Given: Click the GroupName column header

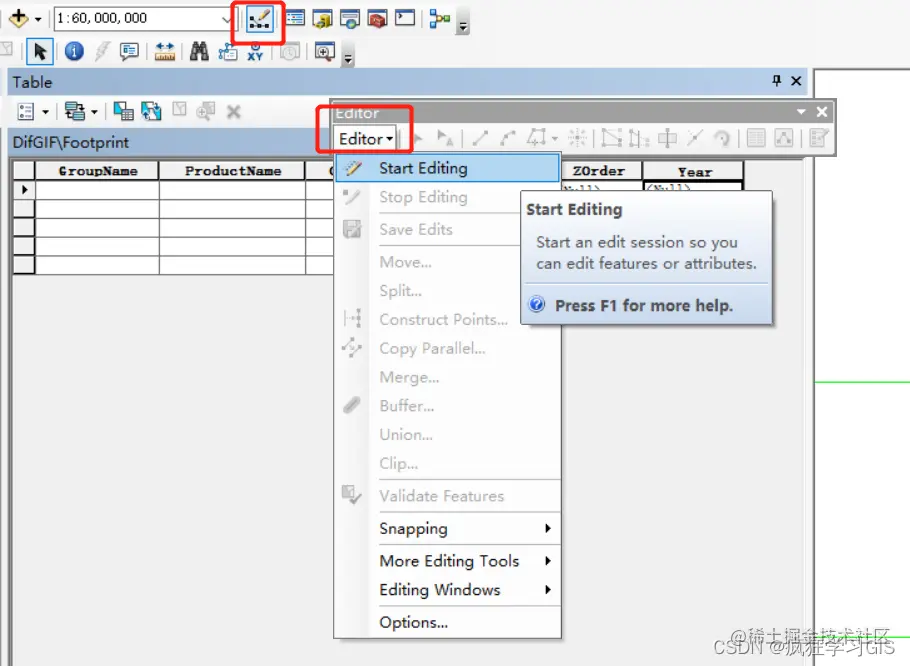Looking at the screenshot, I should (x=98, y=171).
